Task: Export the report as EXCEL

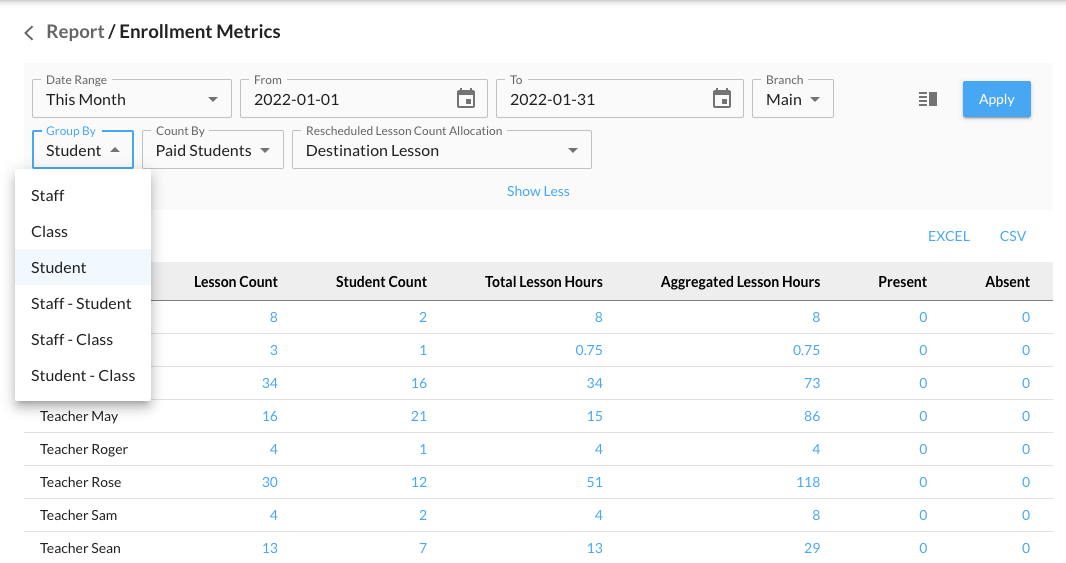Action: pyautogui.click(x=948, y=237)
